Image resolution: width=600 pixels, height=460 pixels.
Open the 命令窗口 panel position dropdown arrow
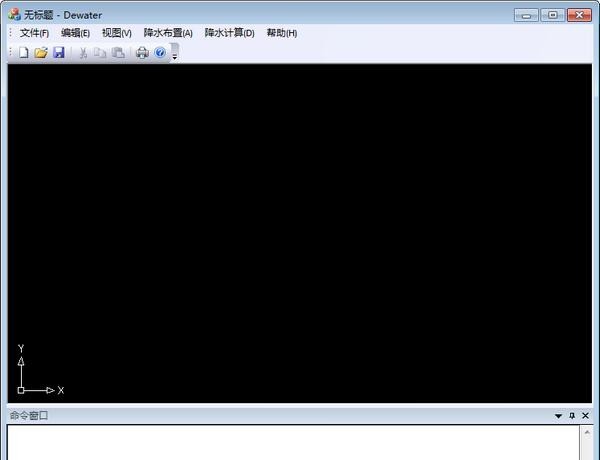coord(558,416)
